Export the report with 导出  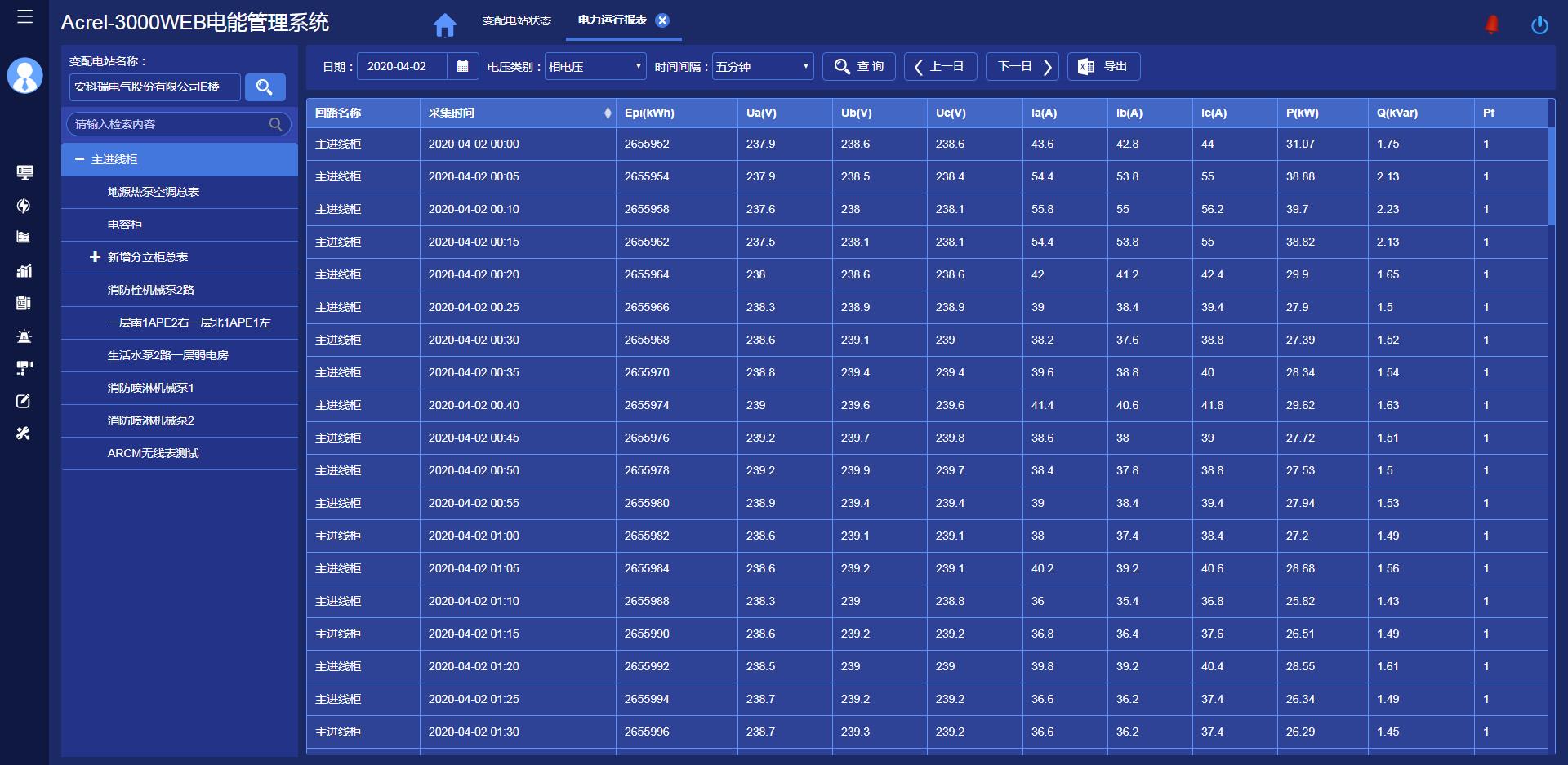tap(1103, 66)
